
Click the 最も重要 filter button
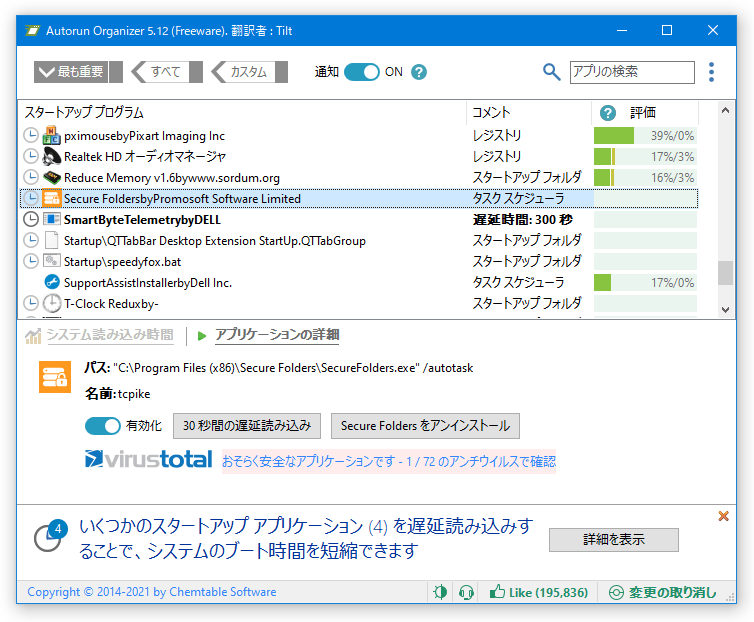[78, 72]
